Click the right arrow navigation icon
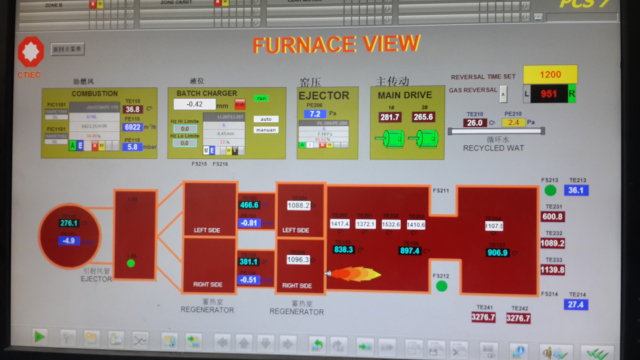Image resolution: width=640 pixels, height=360 pixels. tap(287, 344)
